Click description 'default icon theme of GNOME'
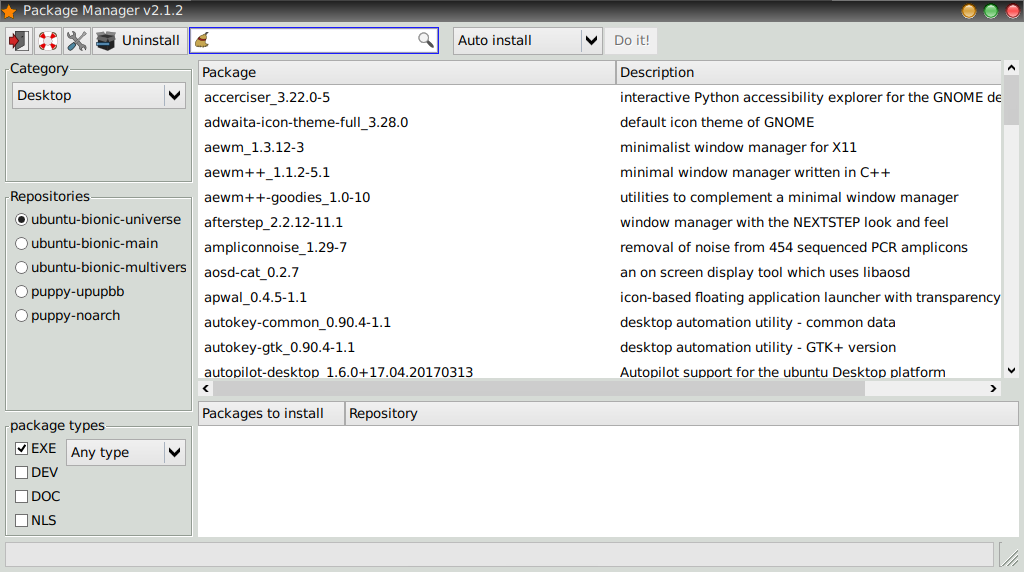Image resolution: width=1024 pixels, height=572 pixels. [x=717, y=122]
